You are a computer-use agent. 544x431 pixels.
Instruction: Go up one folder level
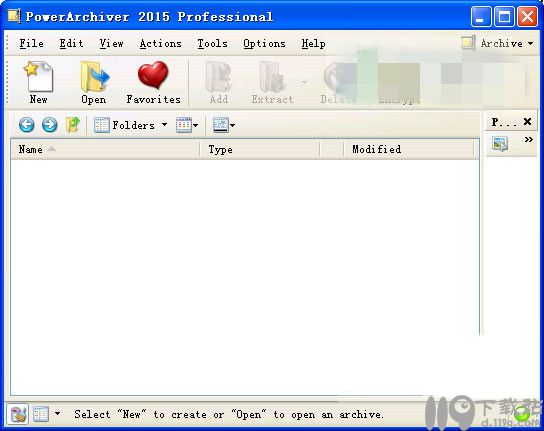point(73,125)
